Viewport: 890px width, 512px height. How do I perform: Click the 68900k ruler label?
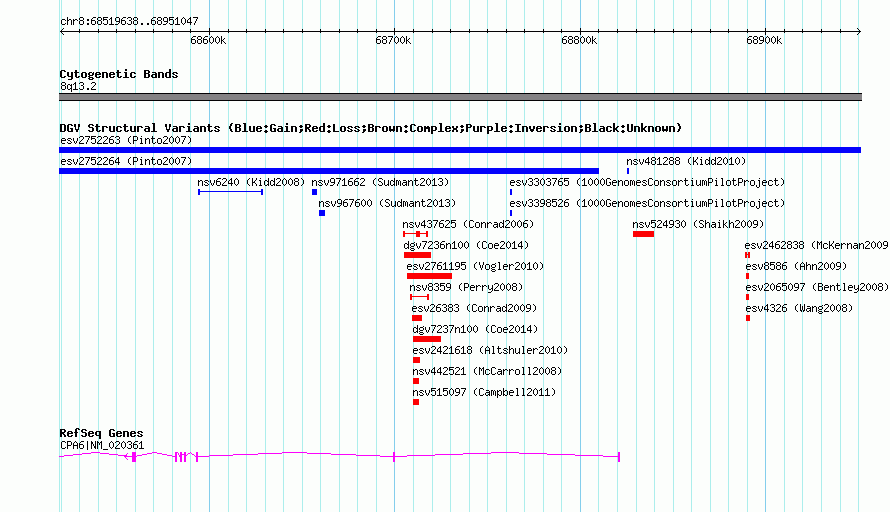pos(764,40)
